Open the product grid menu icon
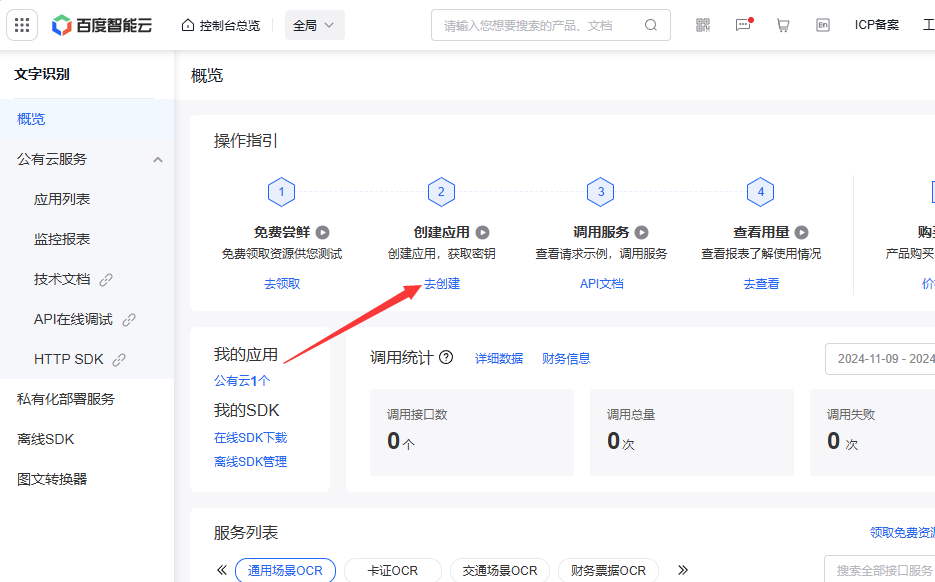This screenshot has height=582, width=935. (x=22, y=25)
